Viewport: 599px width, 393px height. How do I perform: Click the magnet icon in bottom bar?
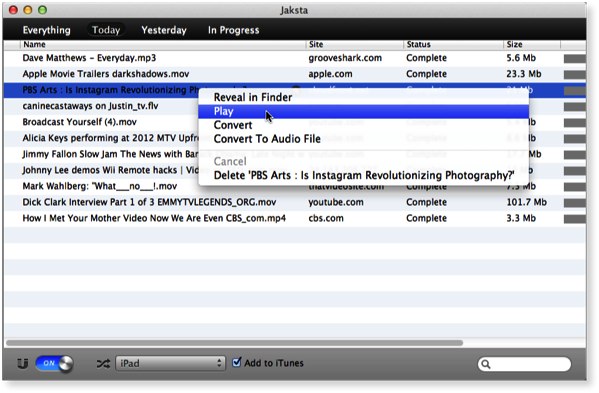pyautogui.click(x=23, y=364)
